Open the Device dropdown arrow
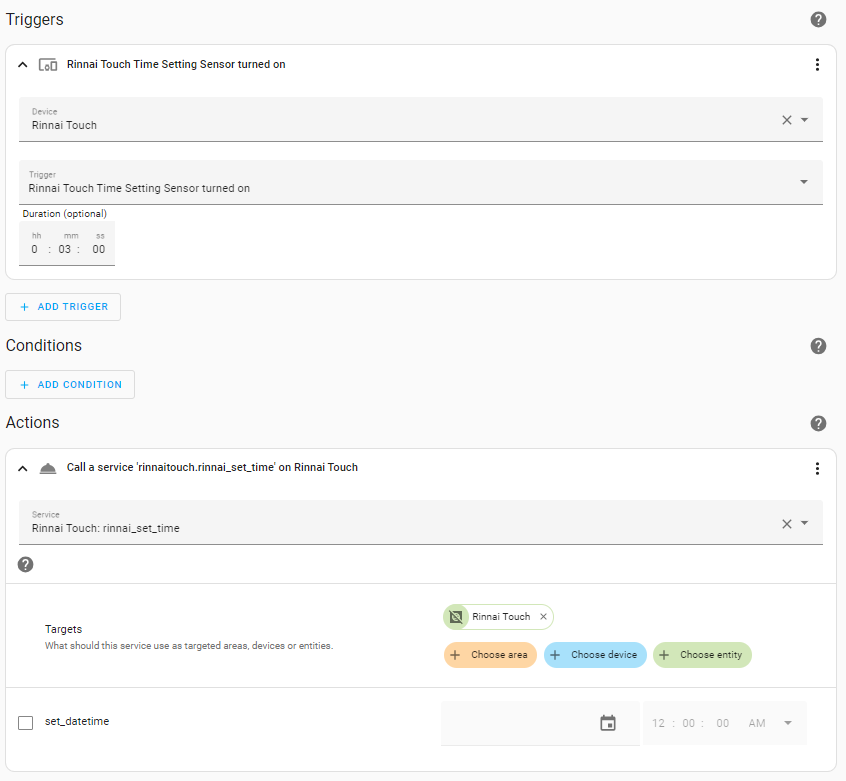This screenshot has width=846, height=781. coord(805,120)
